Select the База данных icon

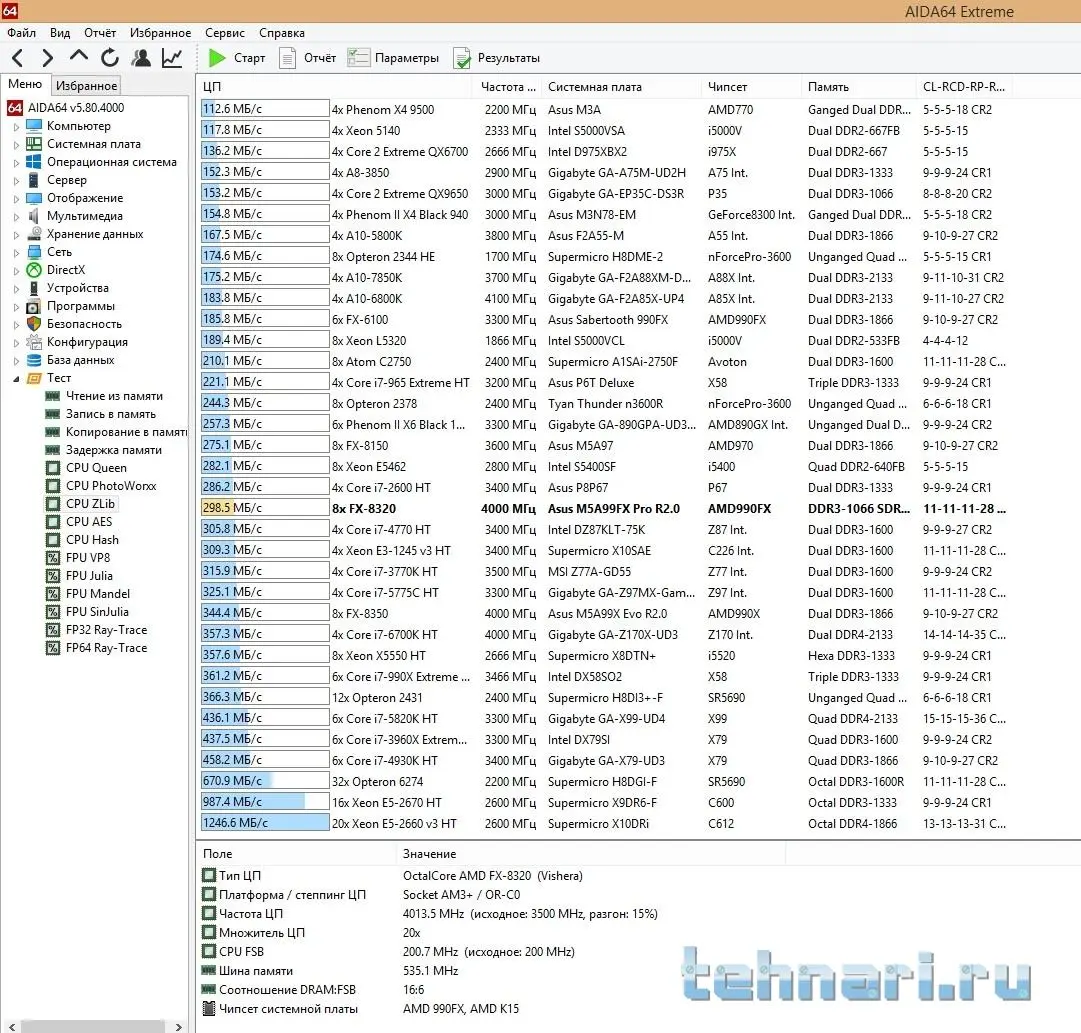(34, 360)
